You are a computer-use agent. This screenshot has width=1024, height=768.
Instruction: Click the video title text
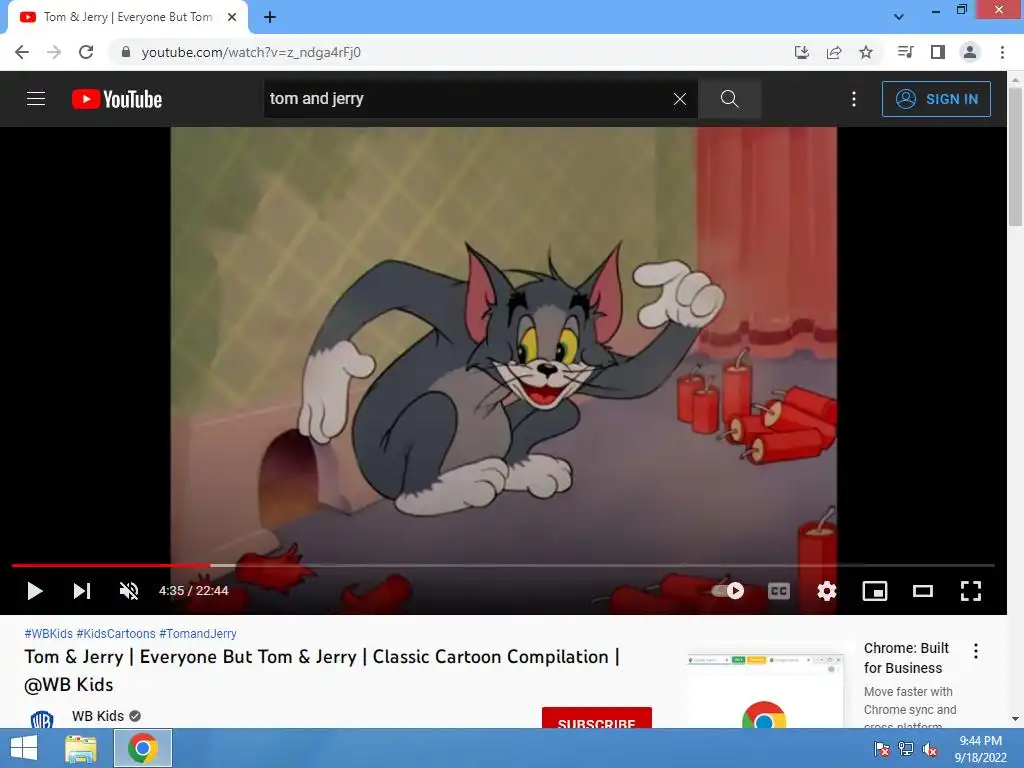pos(321,671)
